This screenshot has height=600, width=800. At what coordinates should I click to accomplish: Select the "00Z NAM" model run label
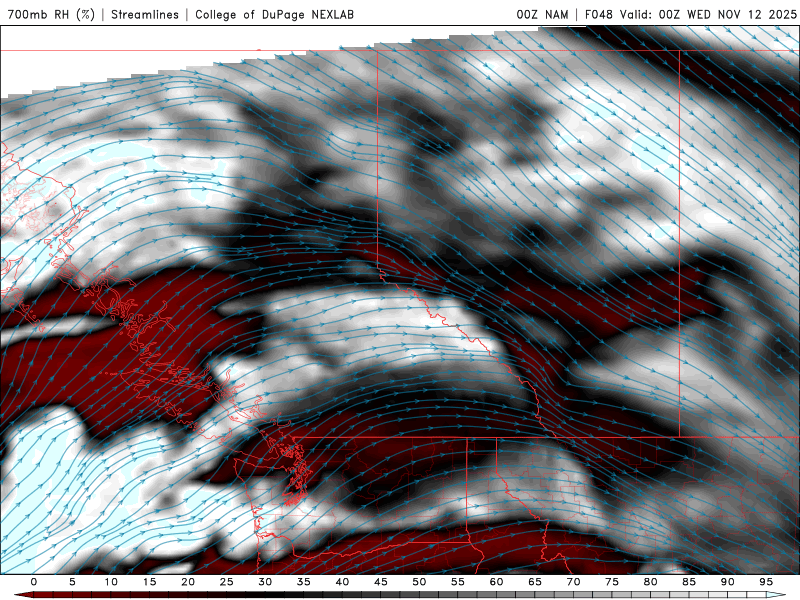(x=542, y=14)
